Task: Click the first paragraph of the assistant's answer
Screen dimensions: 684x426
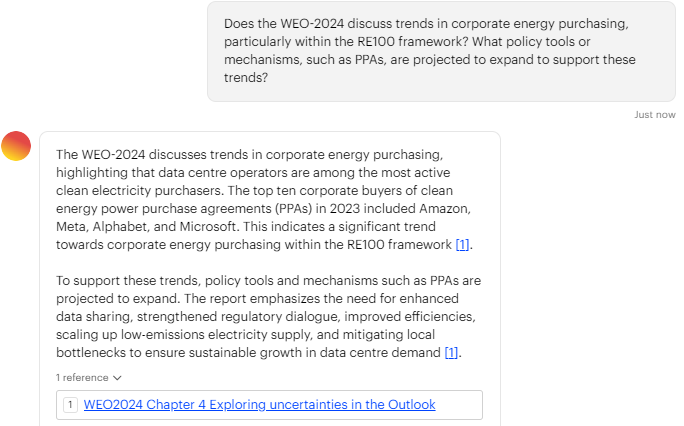Action: pyautogui.click(x=265, y=200)
